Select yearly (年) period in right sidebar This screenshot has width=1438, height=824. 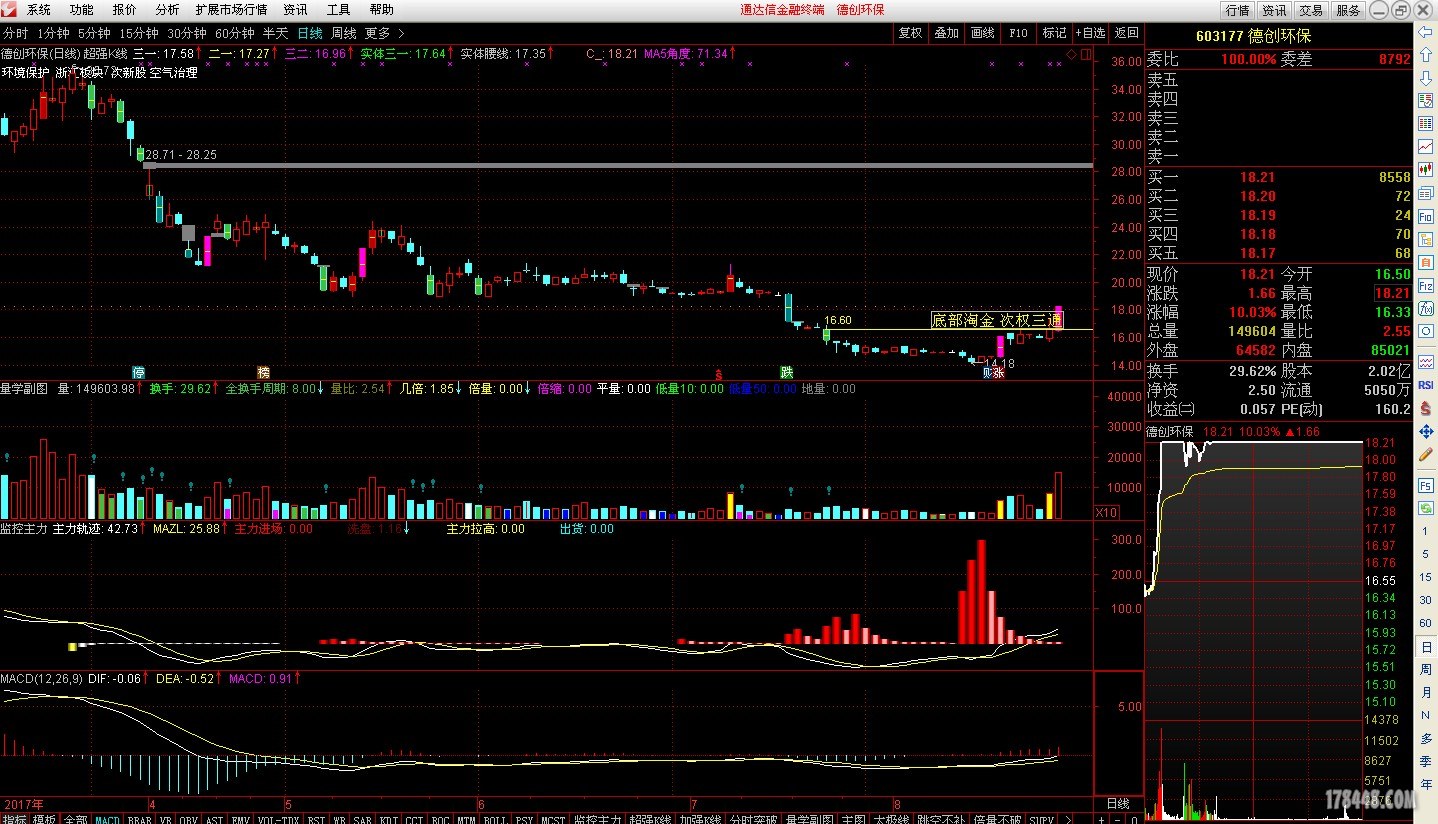click(x=1426, y=784)
